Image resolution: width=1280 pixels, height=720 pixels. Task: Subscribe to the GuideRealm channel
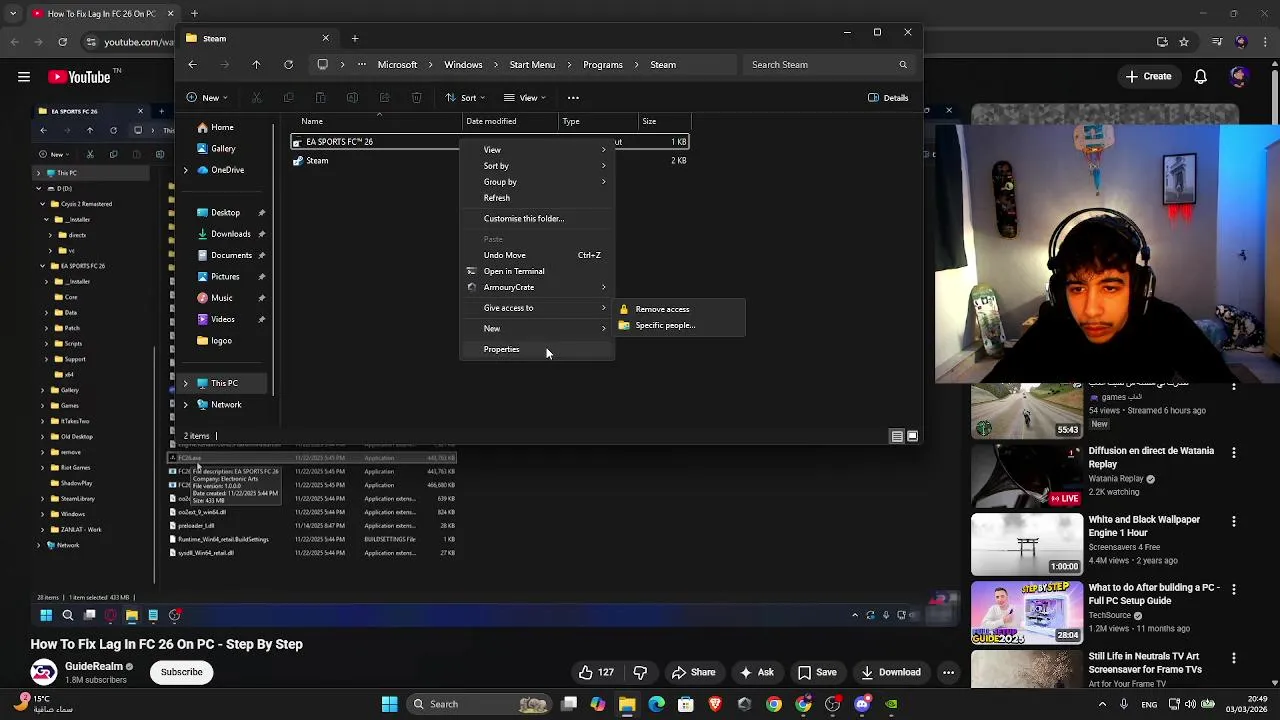(x=182, y=672)
